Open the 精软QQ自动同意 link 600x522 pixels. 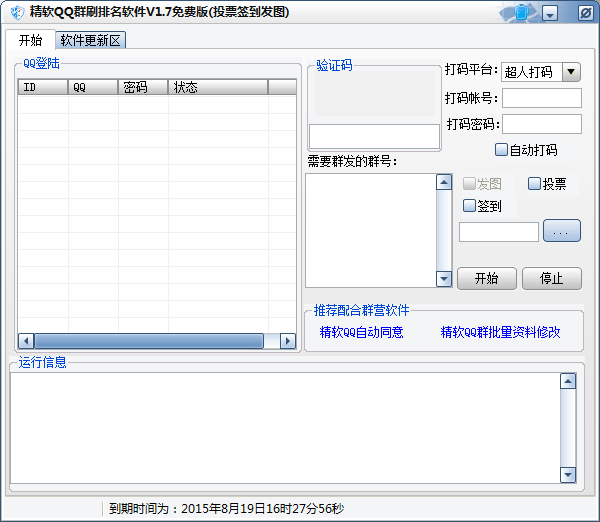click(x=361, y=332)
